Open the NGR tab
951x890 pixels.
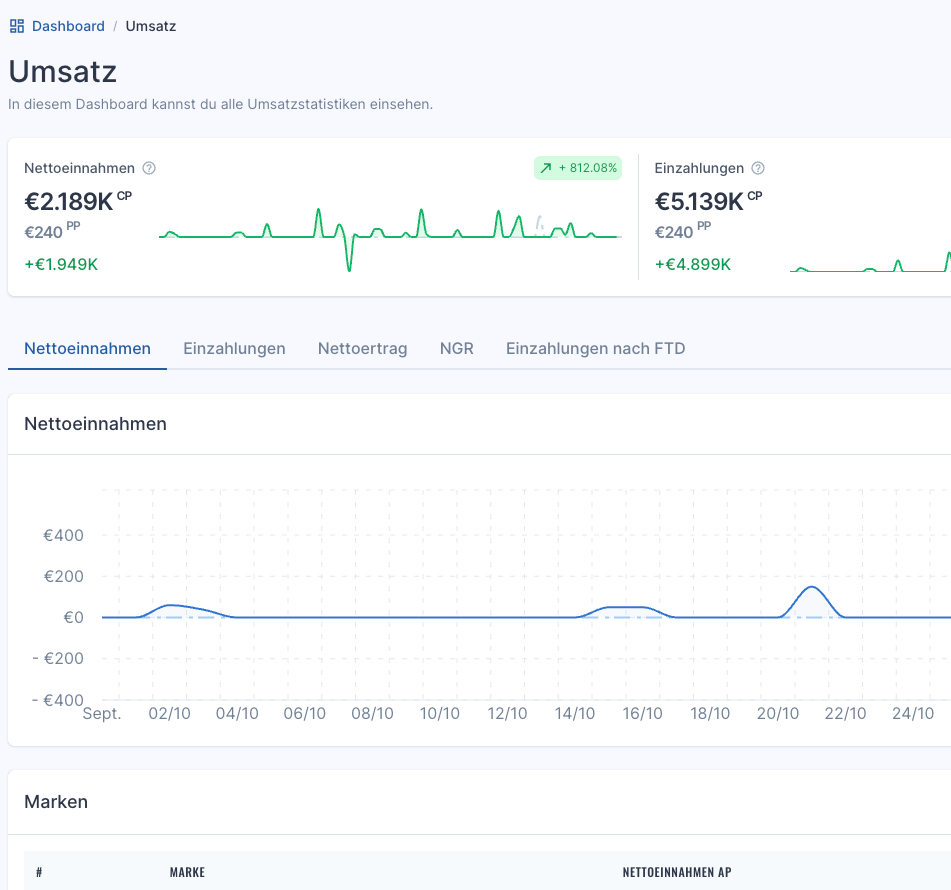[x=456, y=348]
